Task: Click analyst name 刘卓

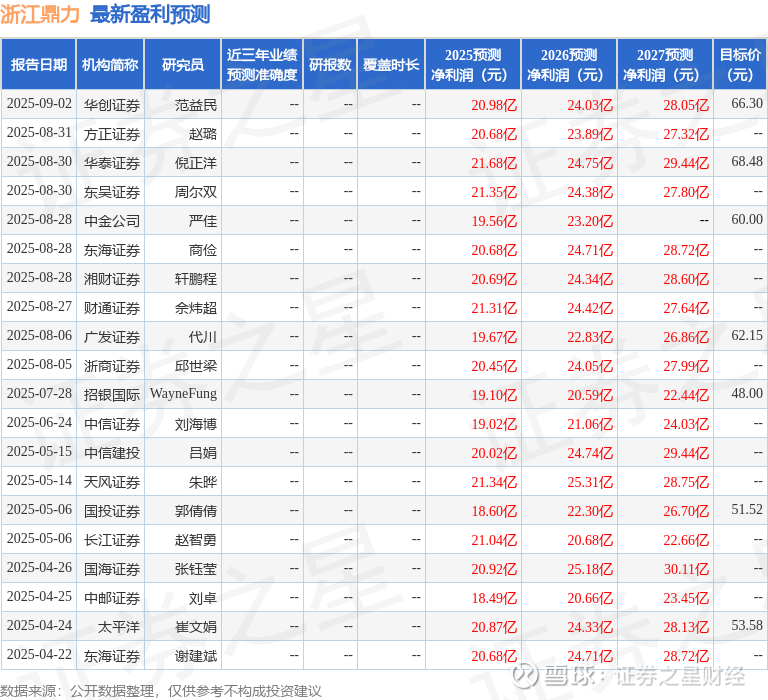Action: [x=203, y=598]
